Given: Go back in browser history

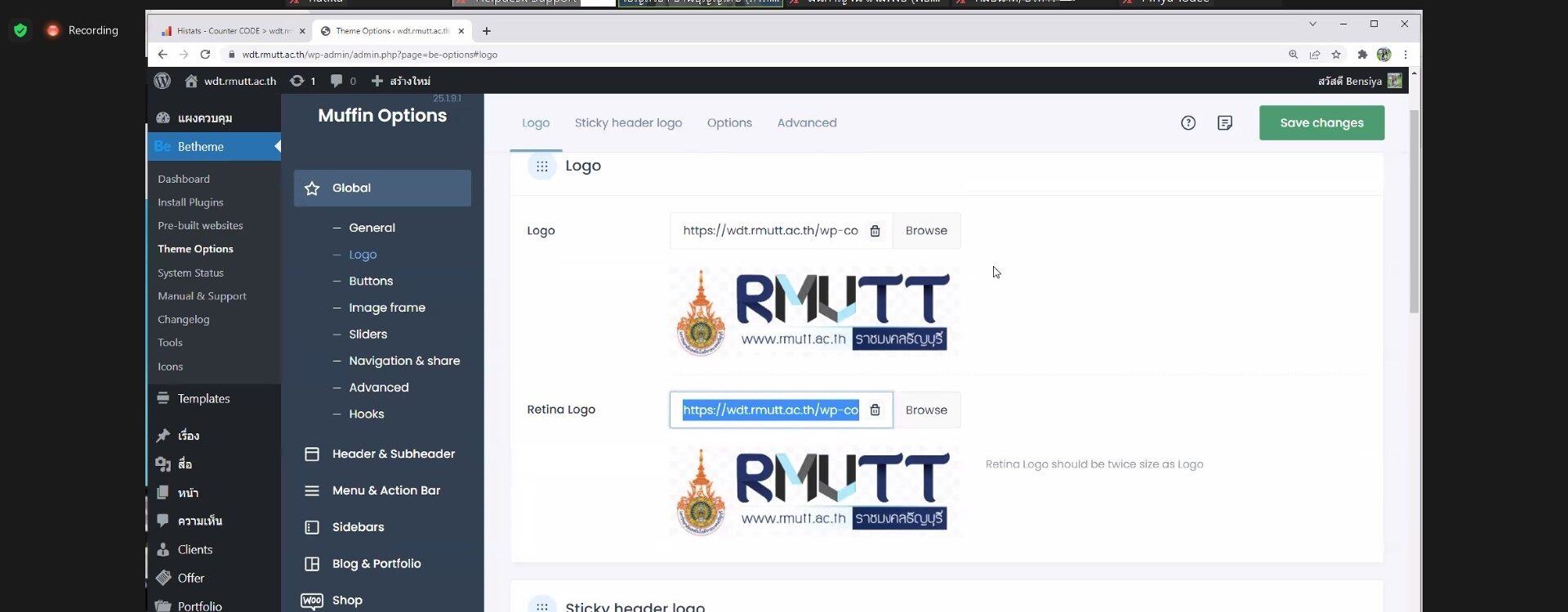Looking at the screenshot, I should (x=163, y=55).
